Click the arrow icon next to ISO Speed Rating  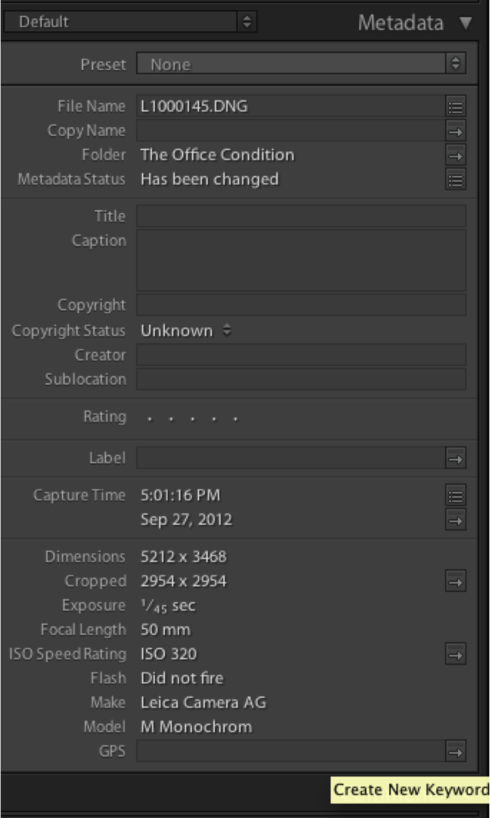(456, 654)
